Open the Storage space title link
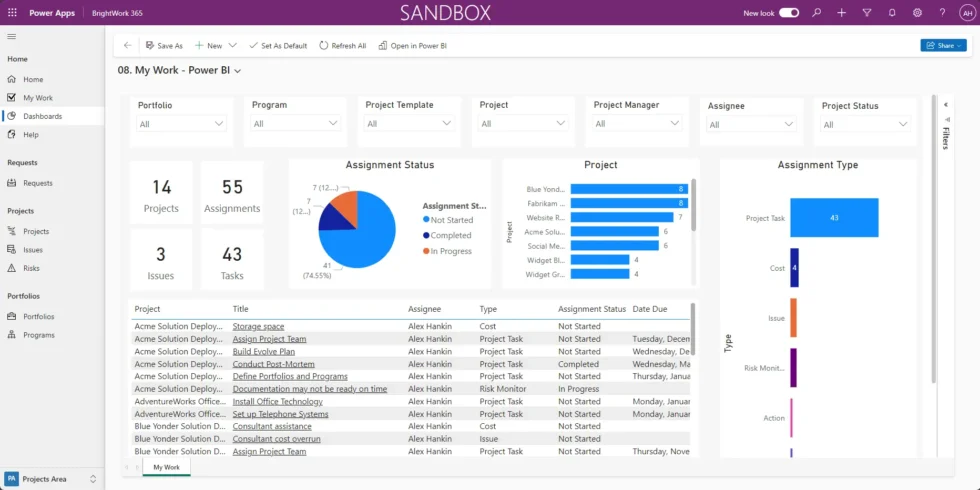This screenshot has height=490, width=980. pos(258,326)
